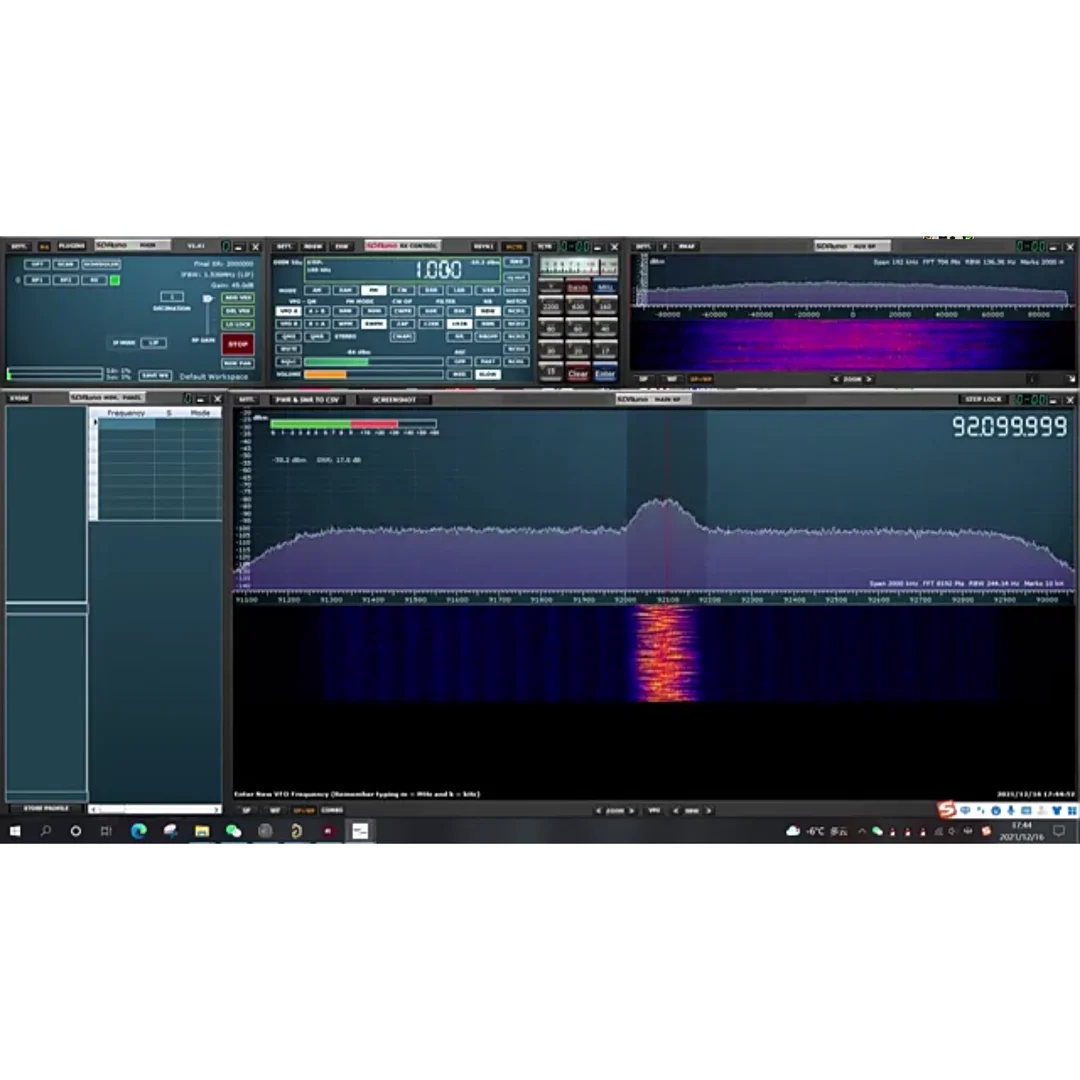Set AGC to FAST
1080x1080 pixels.
(488, 362)
